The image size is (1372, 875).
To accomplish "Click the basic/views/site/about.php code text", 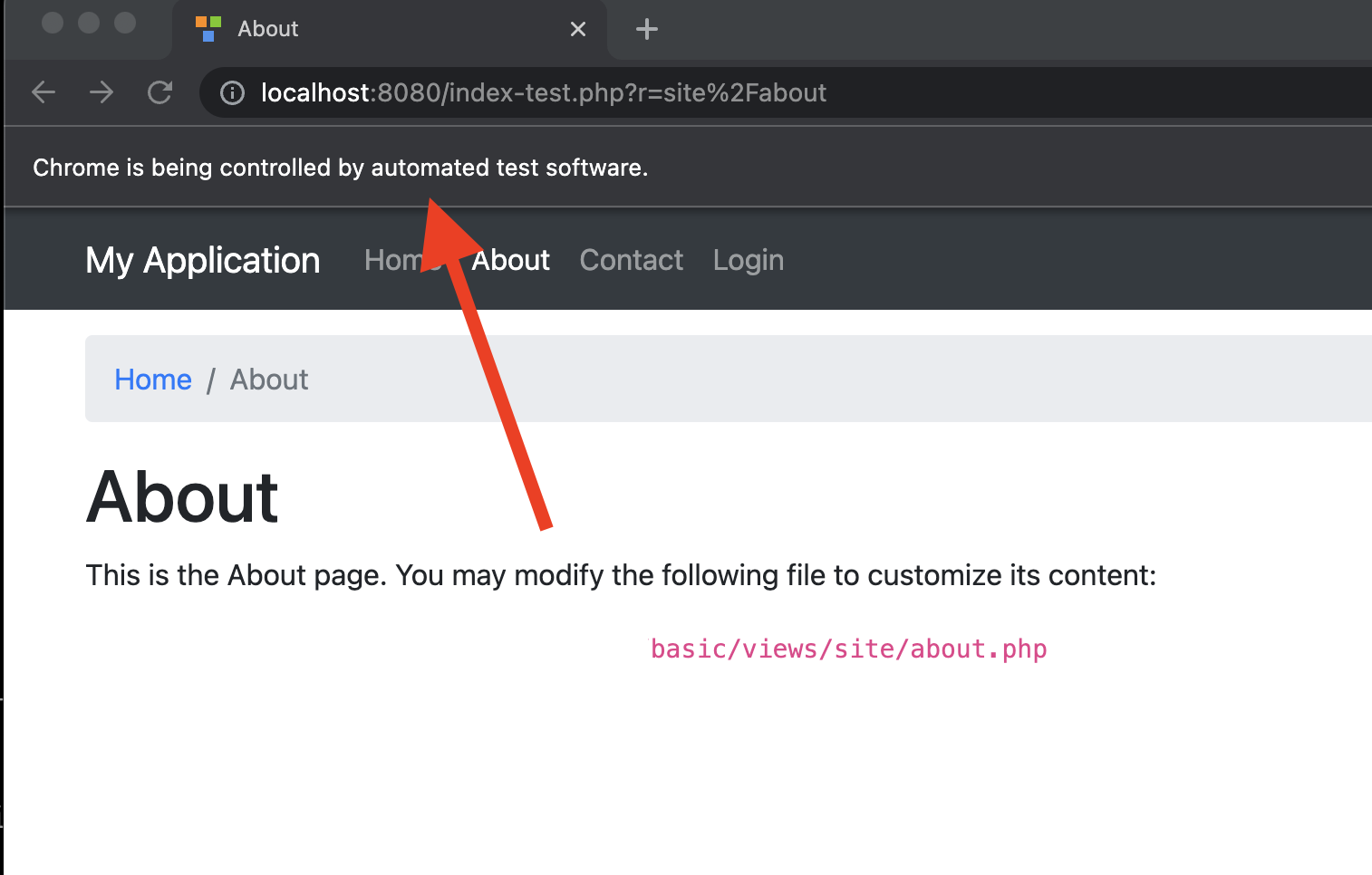I will [x=848, y=649].
